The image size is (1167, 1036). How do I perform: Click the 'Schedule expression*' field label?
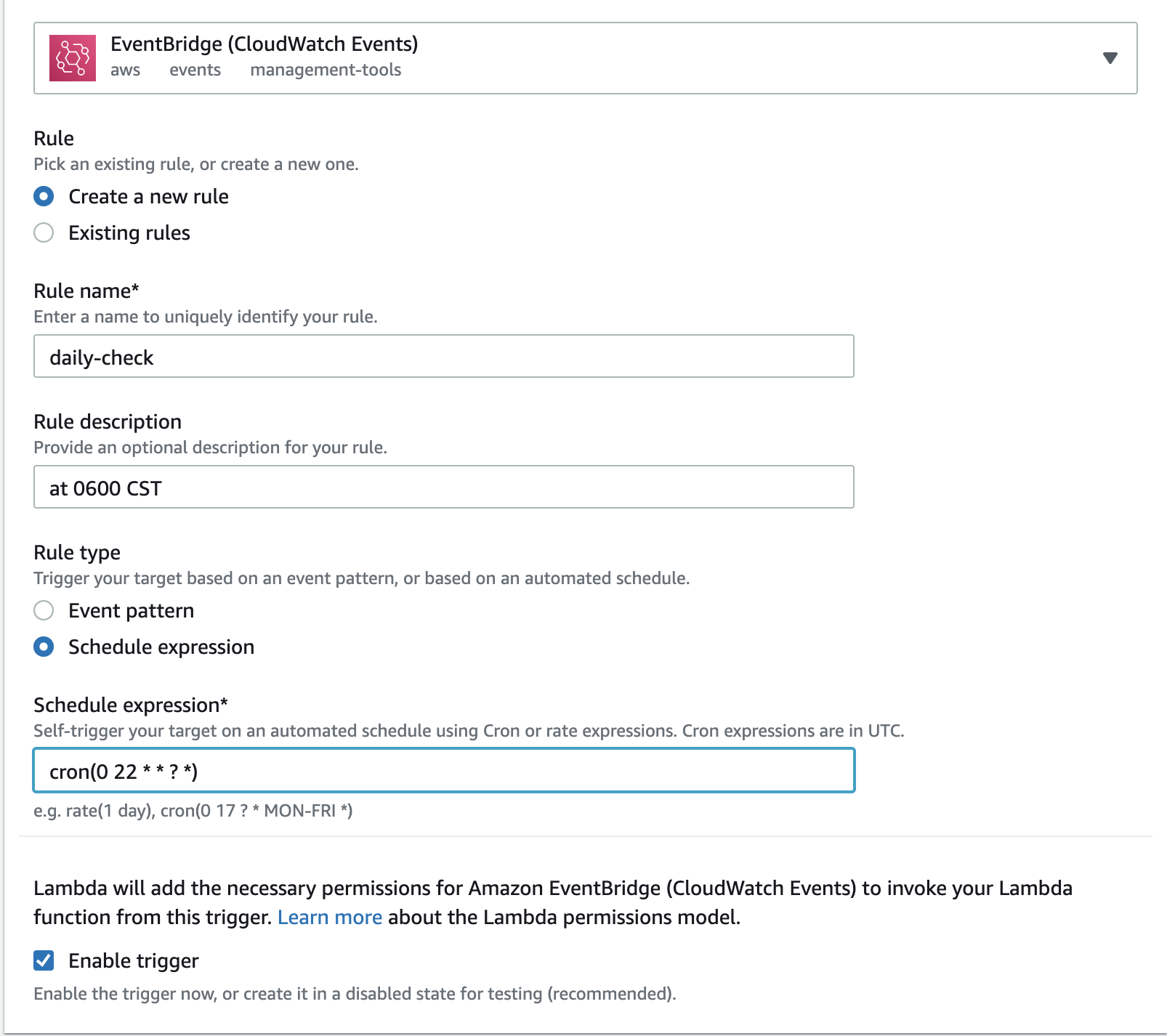(x=131, y=705)
